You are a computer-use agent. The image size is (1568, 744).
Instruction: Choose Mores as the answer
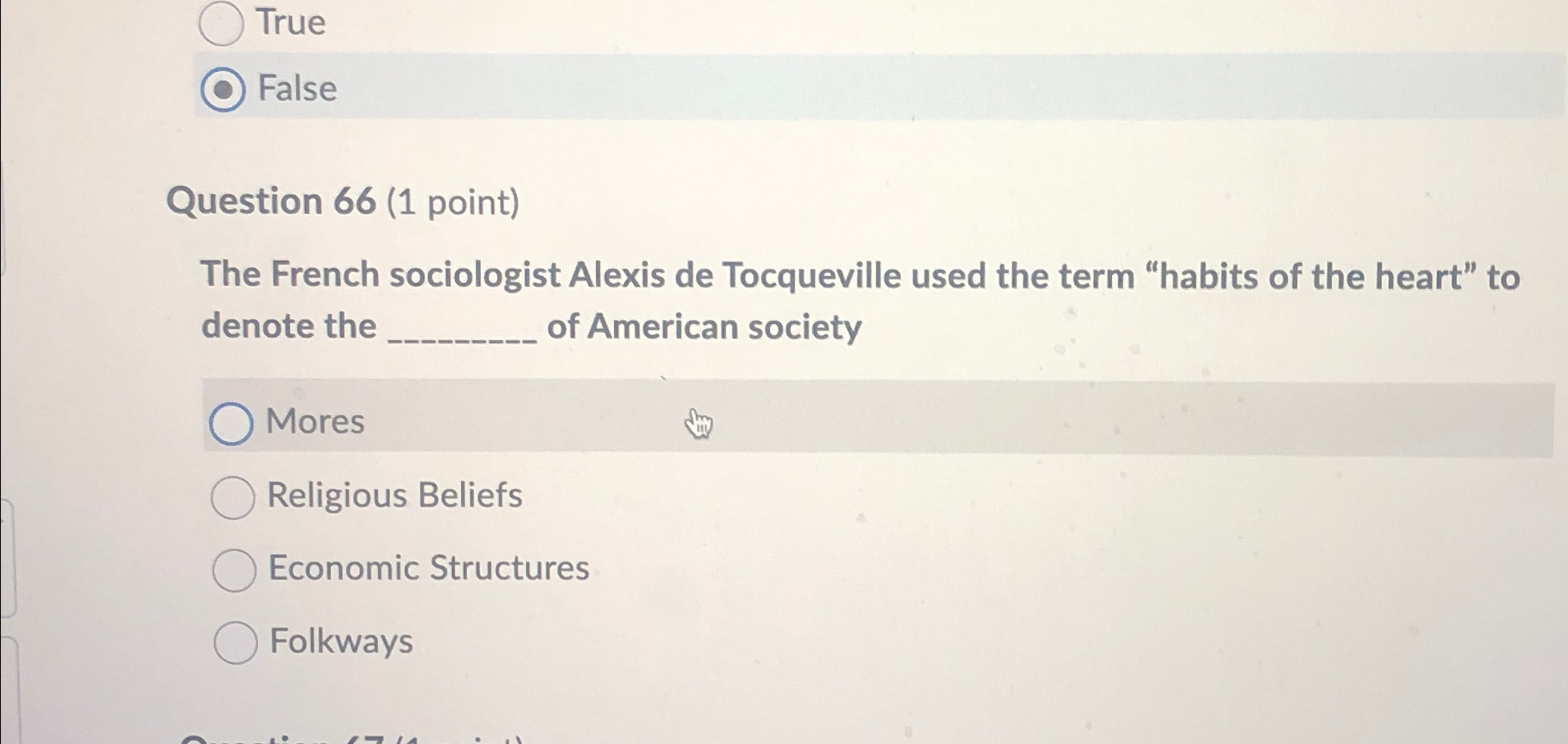click(233, 423)
